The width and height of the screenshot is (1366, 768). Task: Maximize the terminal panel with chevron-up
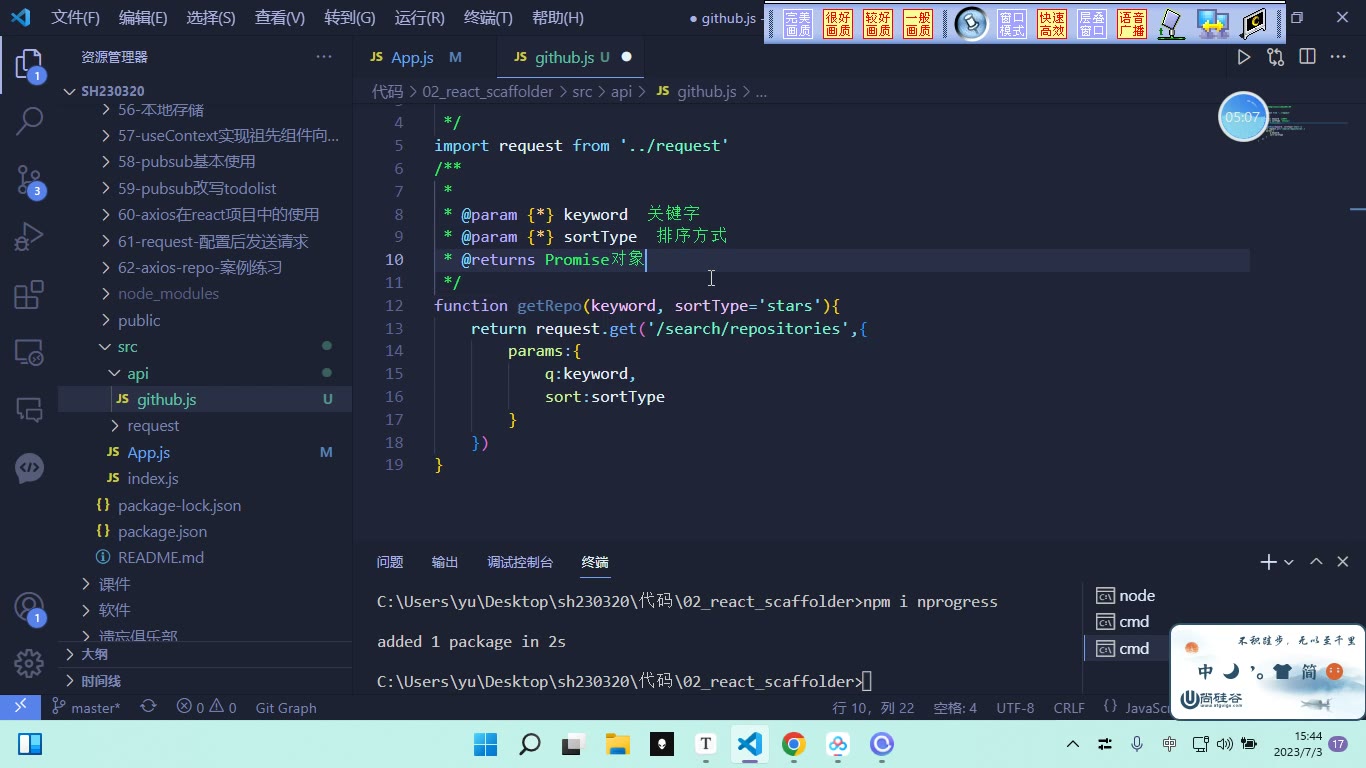click(1316, 562)
